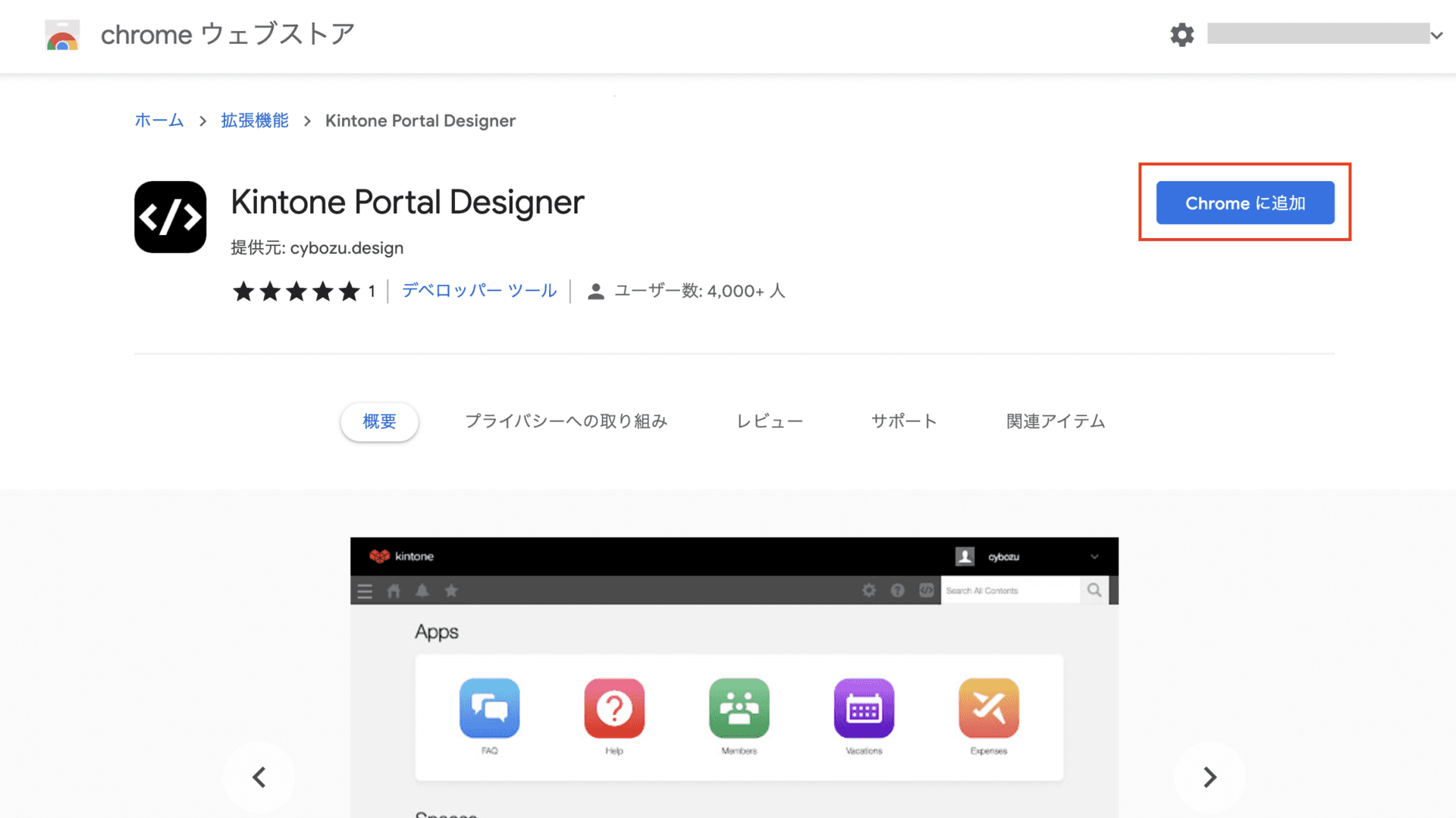This screenshot has height=818, width=1456.
Task: Click the Kintone Portal Designer breadcrumb text
Action: pos(420,121)
